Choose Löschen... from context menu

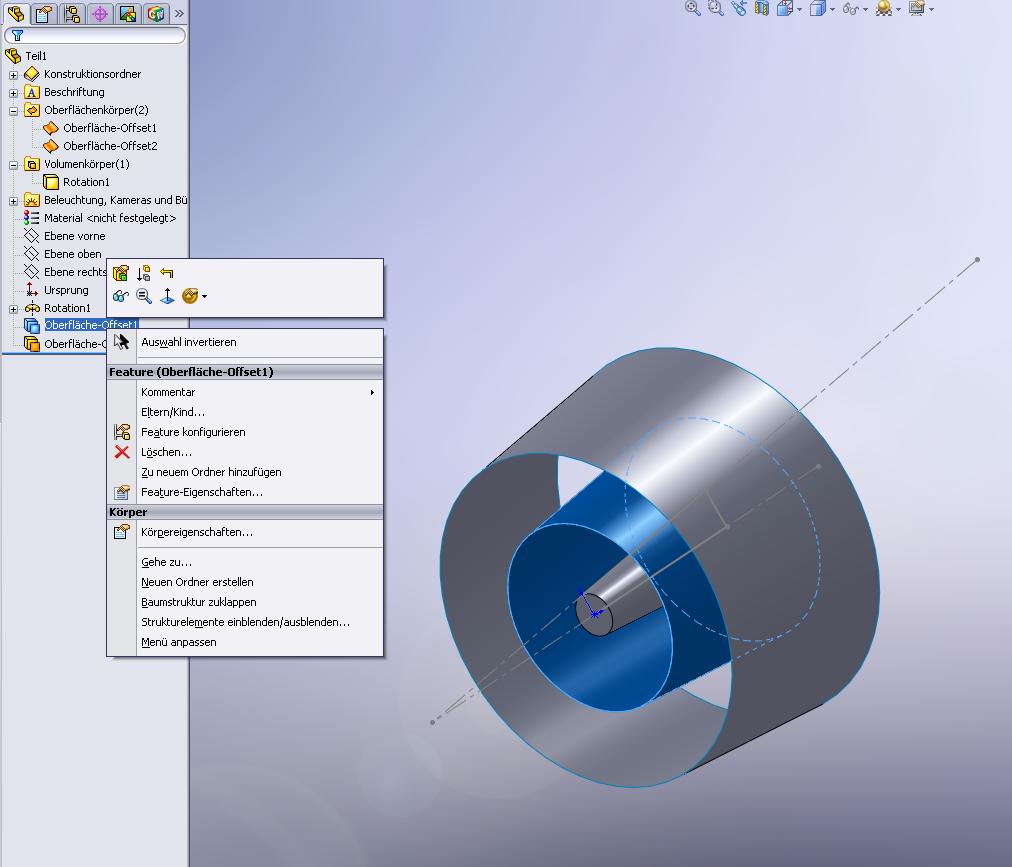166,452
